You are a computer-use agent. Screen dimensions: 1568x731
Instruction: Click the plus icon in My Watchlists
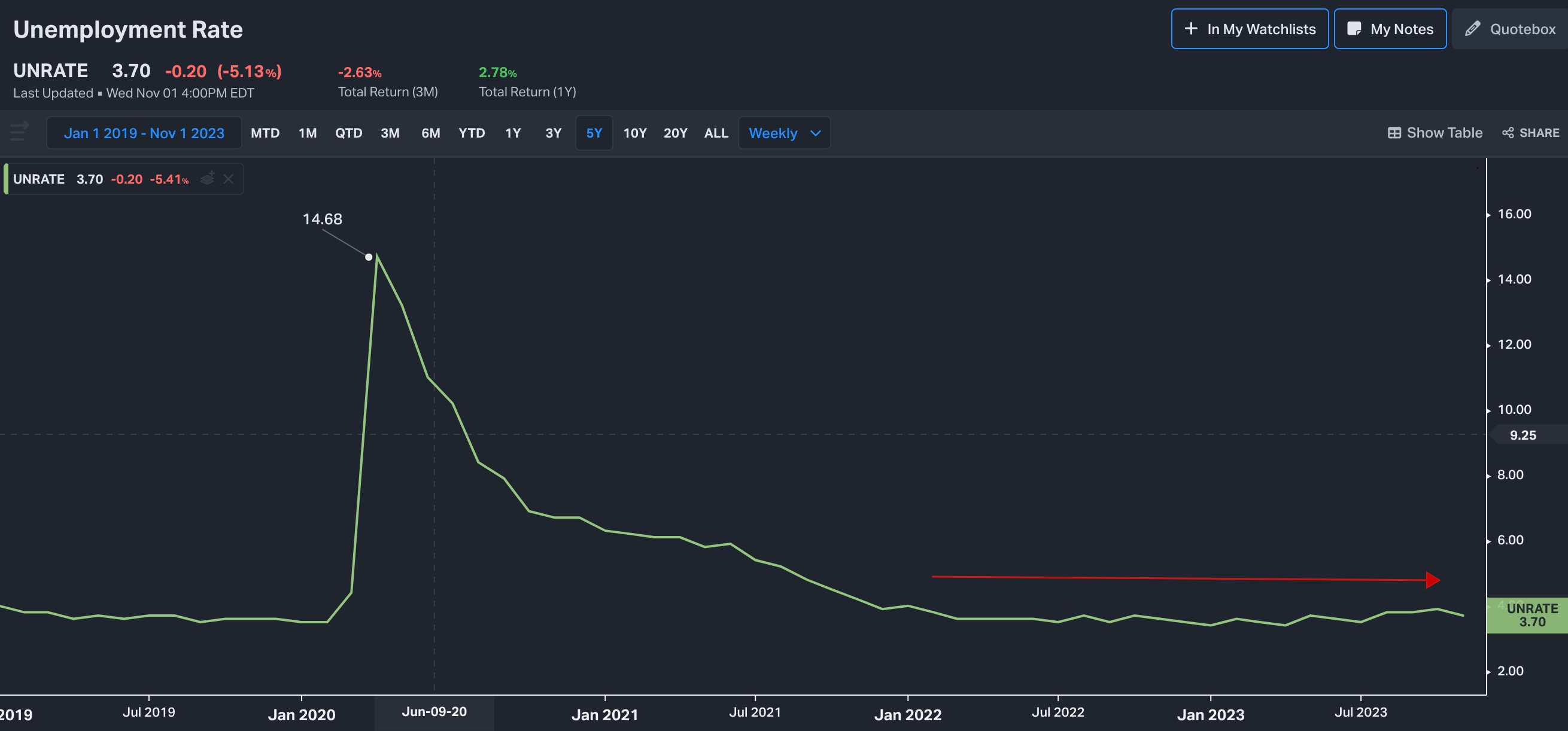1190,29
